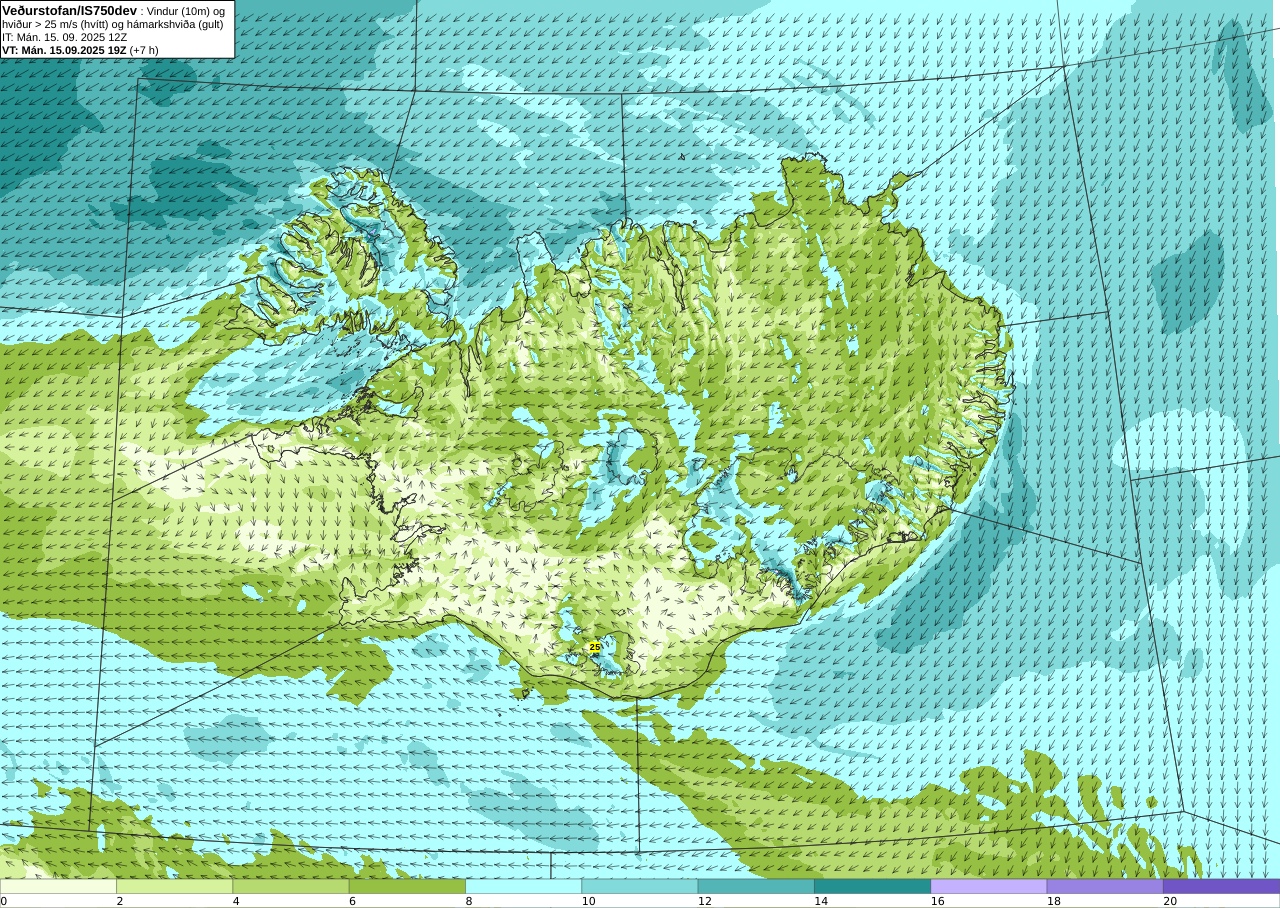1280x908 pixels.
Task: Click legend tick label 10
Action: tap(588, 901)
